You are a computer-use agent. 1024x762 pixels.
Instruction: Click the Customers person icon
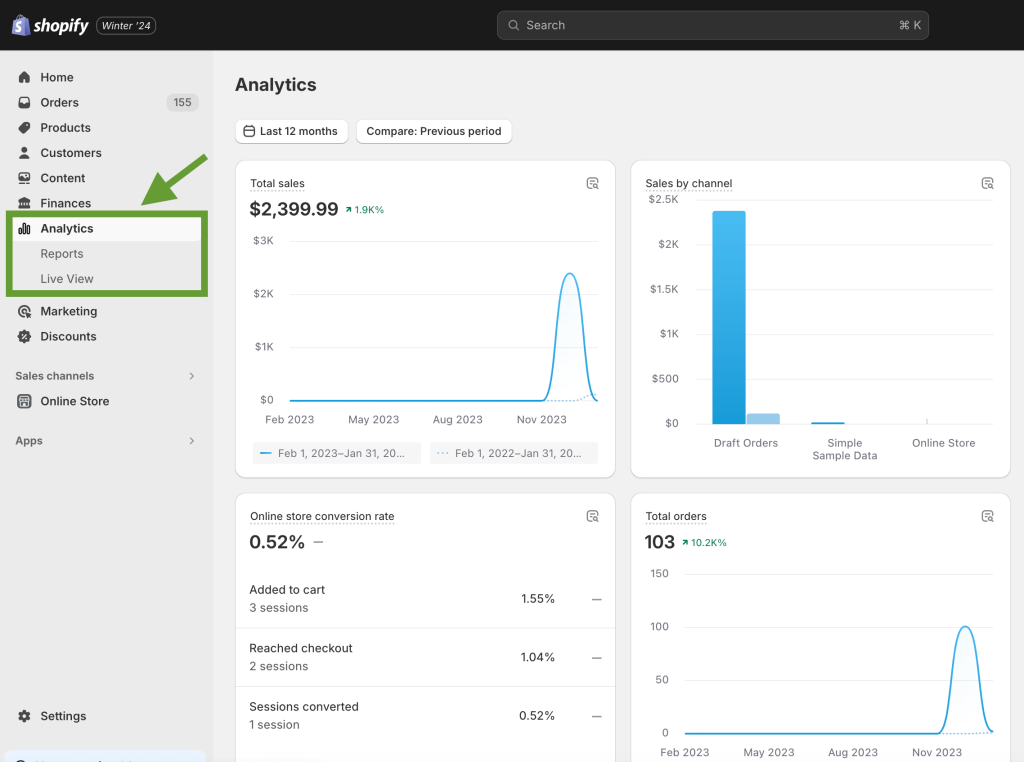coord(24,153)
